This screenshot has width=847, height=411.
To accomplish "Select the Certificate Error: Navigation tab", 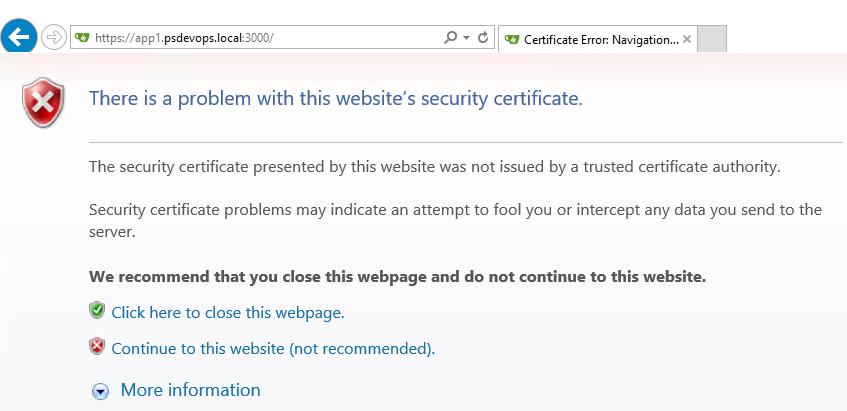I will click(597, 39).
